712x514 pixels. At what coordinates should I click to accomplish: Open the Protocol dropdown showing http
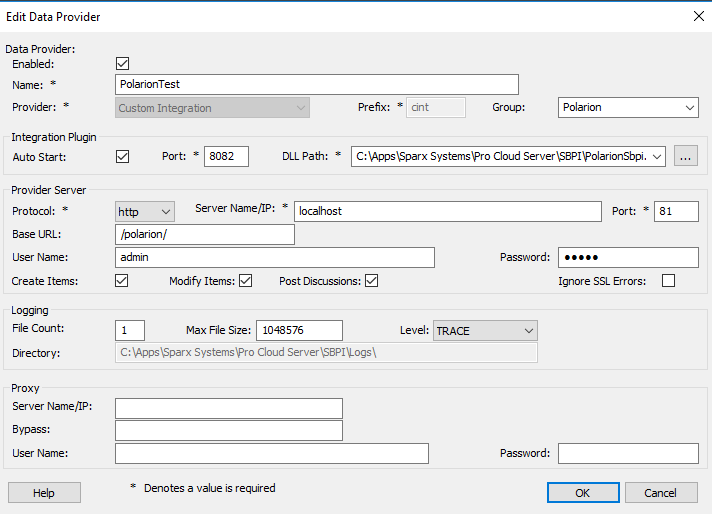[144, 212]
